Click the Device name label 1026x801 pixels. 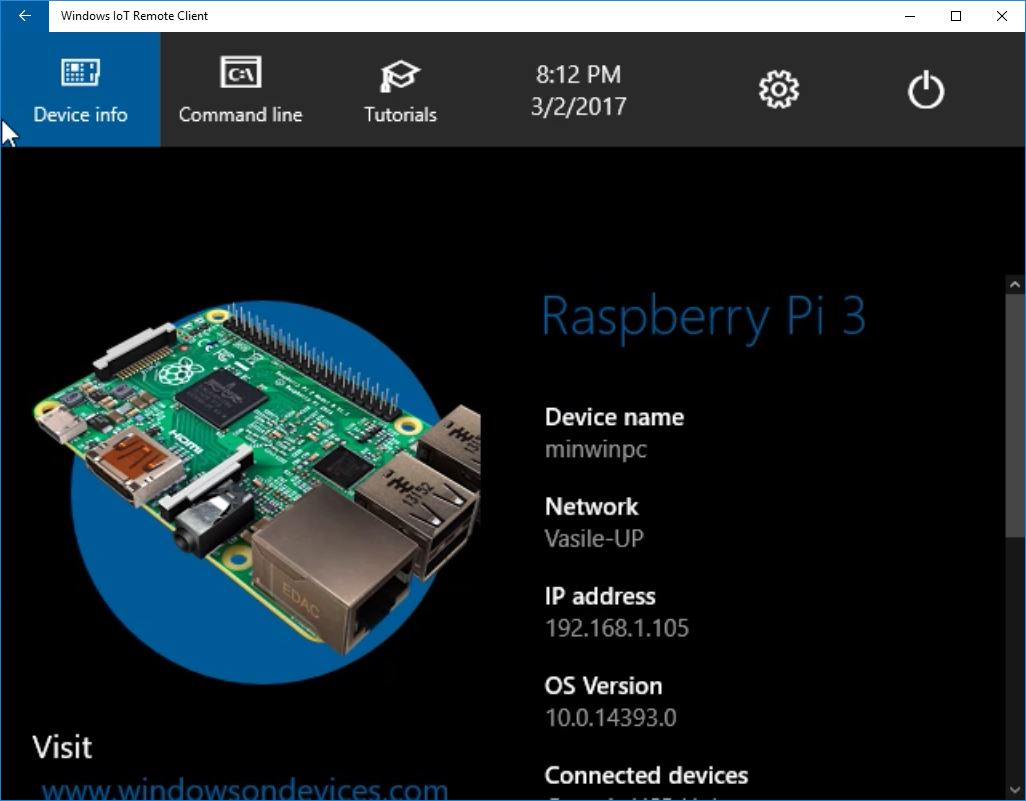tap(614, 418)
